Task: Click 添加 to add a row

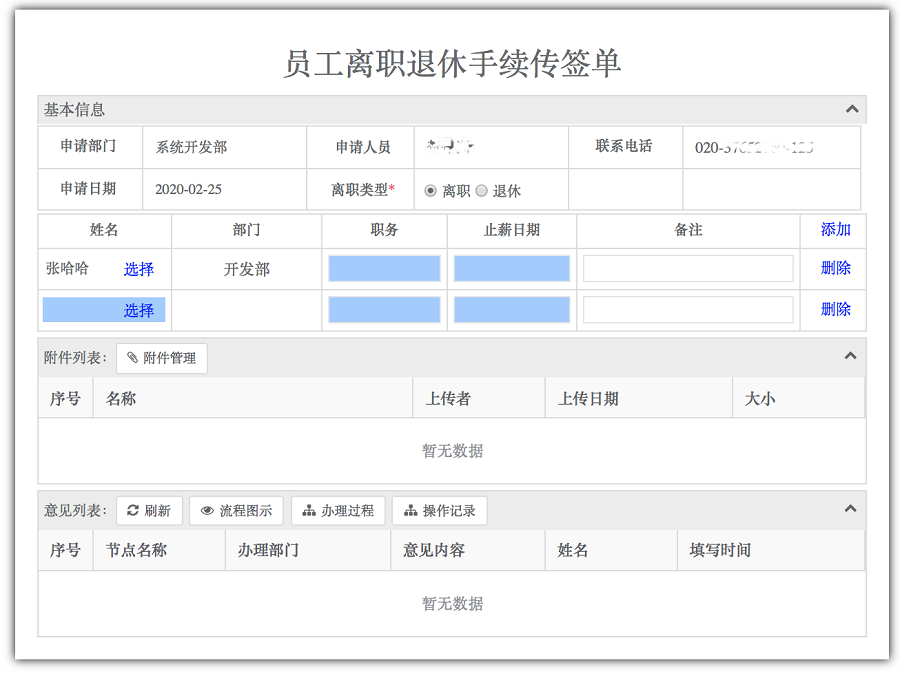Action: click(835, 230)
